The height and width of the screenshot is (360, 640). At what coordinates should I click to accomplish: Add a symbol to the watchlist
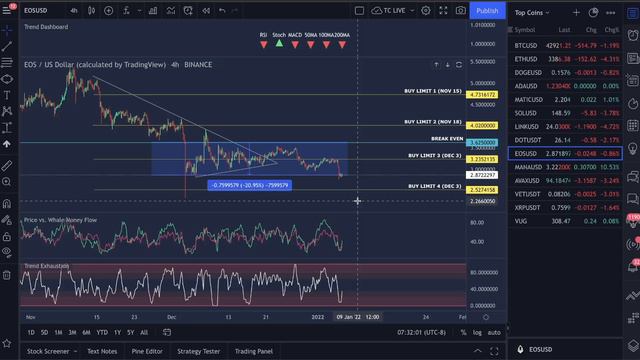point(576,13)
